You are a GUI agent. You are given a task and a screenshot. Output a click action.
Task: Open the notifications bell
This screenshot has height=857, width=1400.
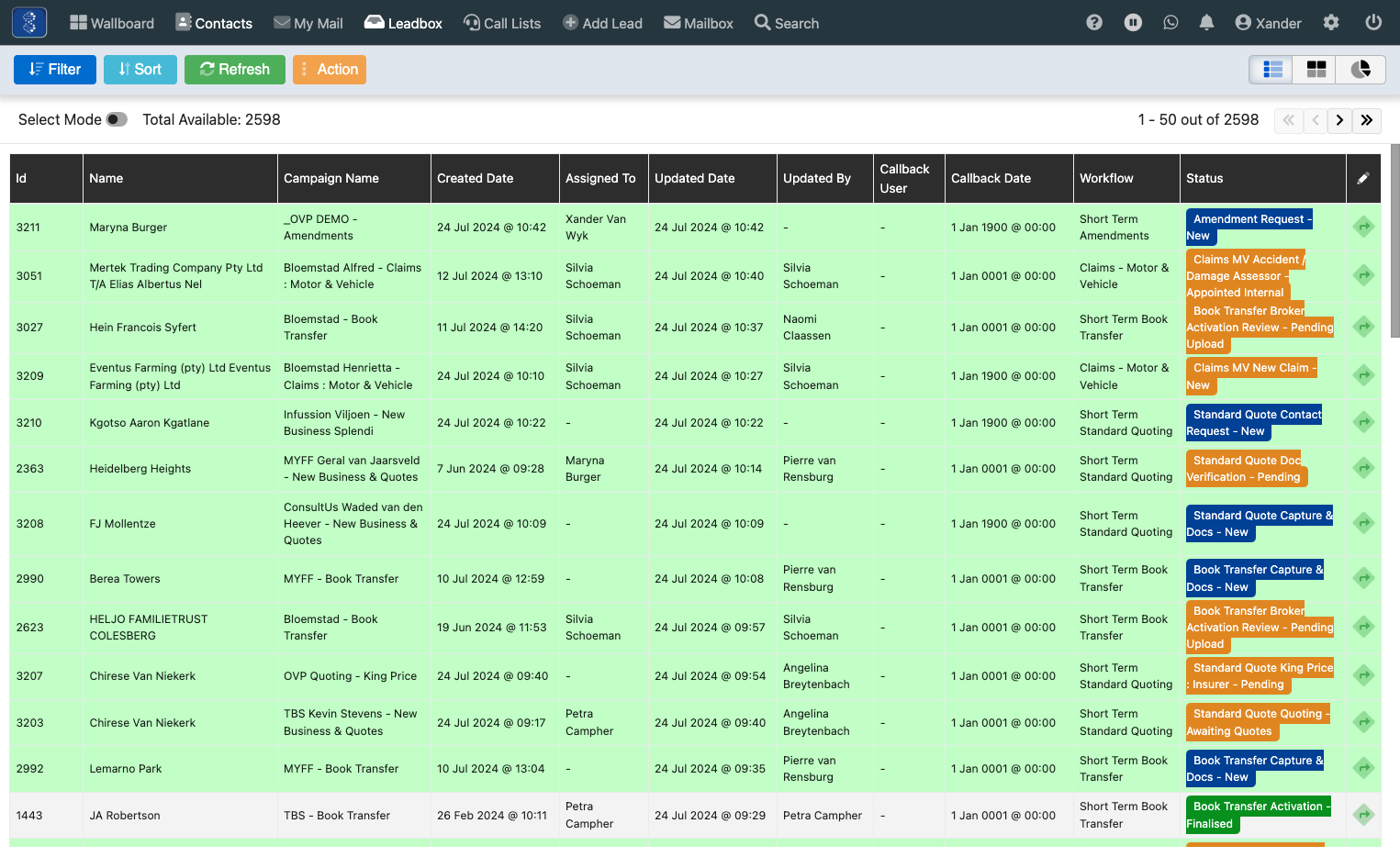[x=1206, y=23]
